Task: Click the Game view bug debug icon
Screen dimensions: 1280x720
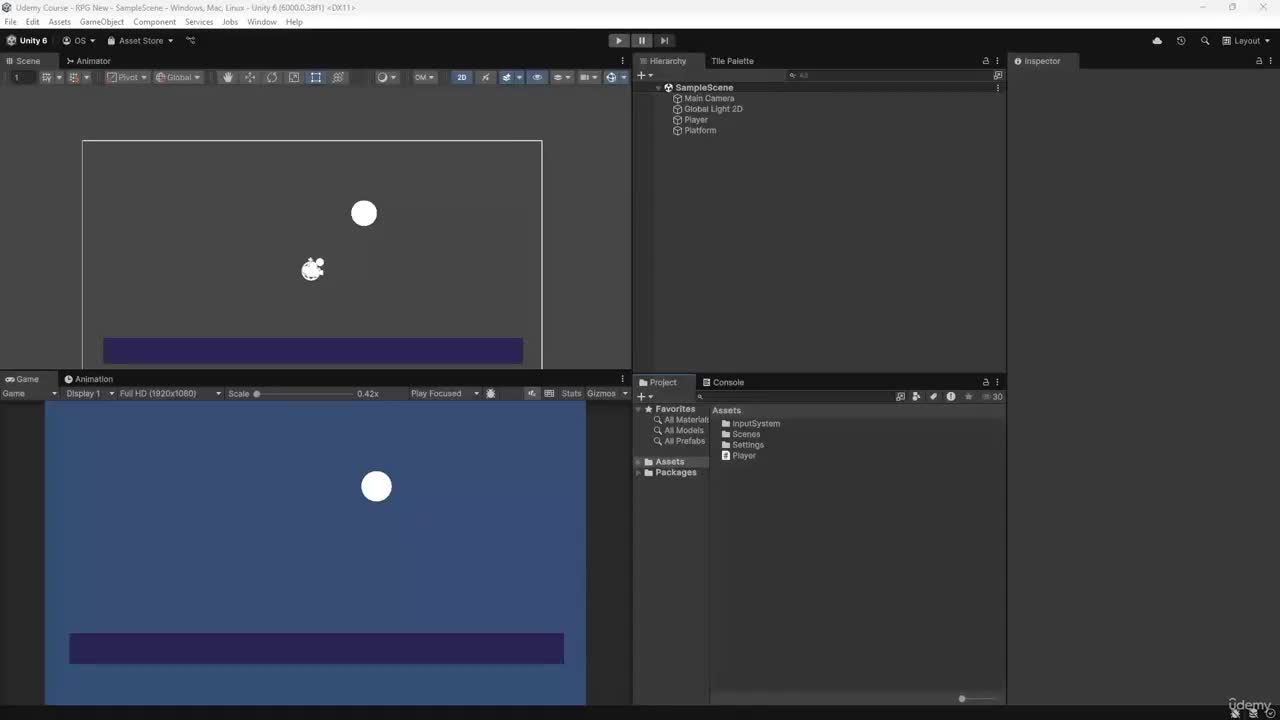Action: (490, 394)
